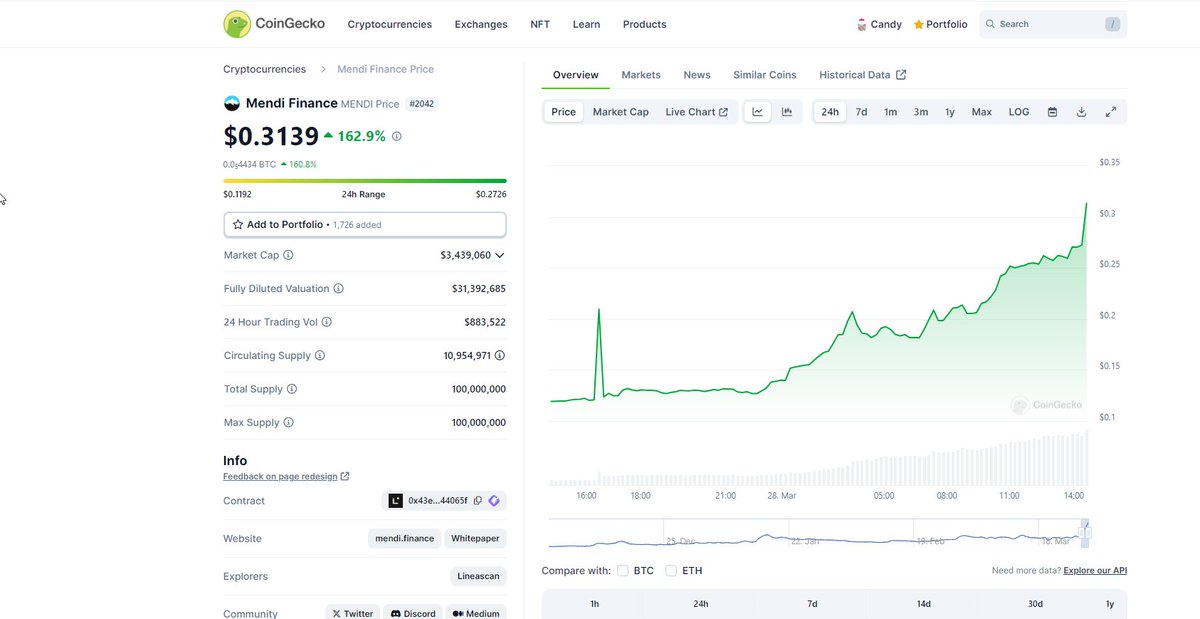Open the Whitepaper link

pyautogui.click(x=476, y=538)
